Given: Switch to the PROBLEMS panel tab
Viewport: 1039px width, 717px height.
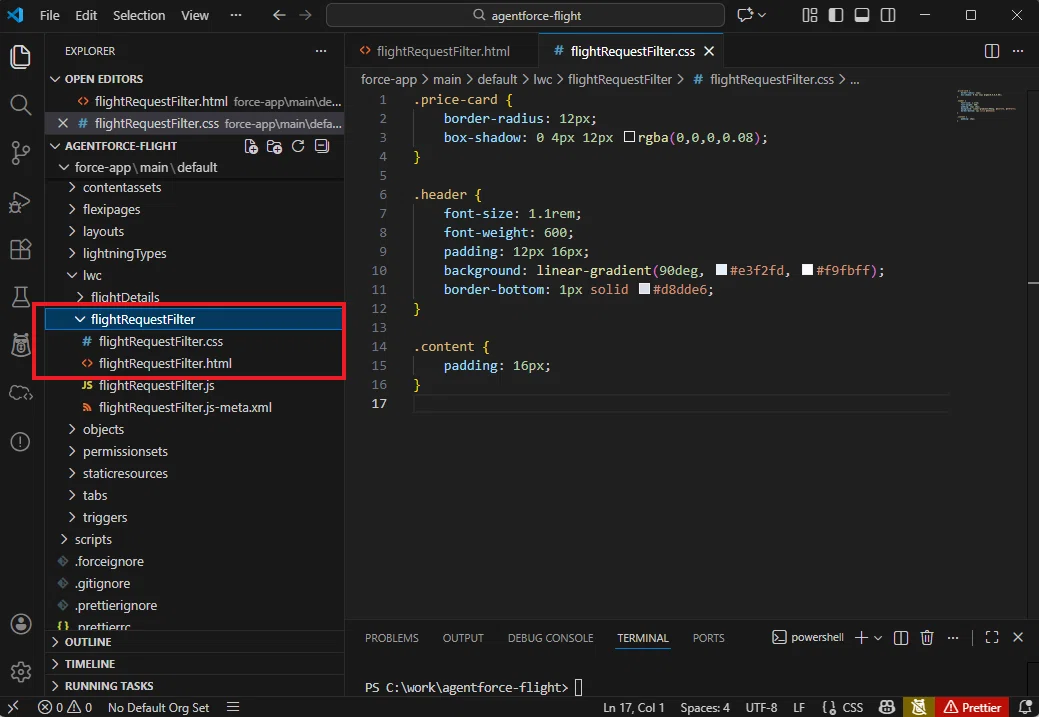Looking at the screenshot, I should (x=392, y=637).
